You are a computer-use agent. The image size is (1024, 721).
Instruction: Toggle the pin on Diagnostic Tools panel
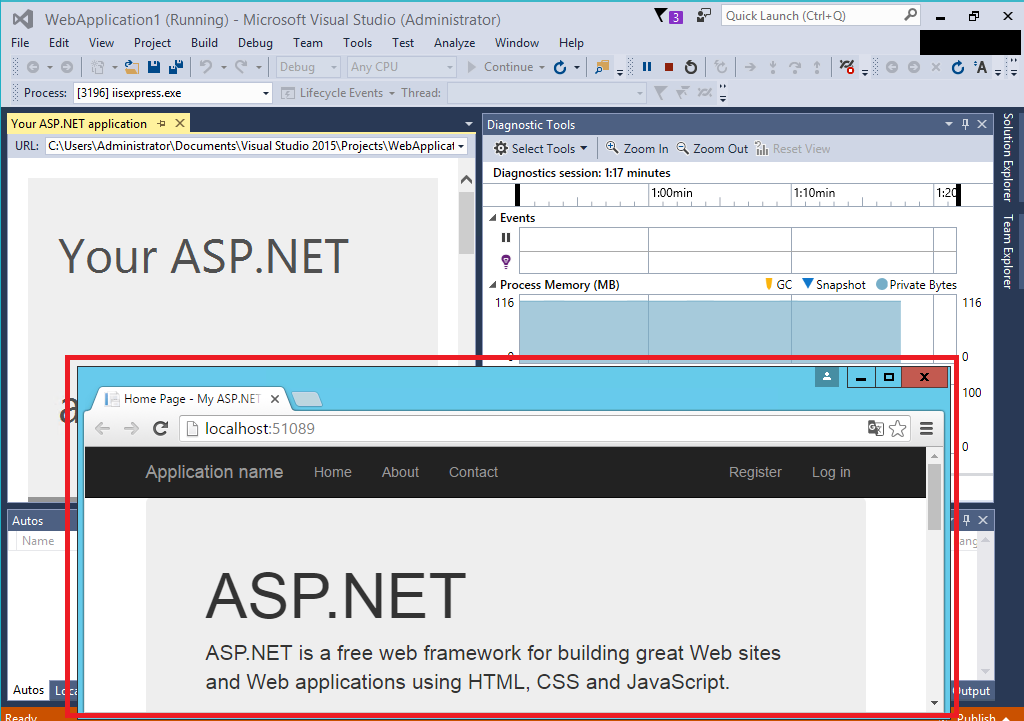(966, 123)
